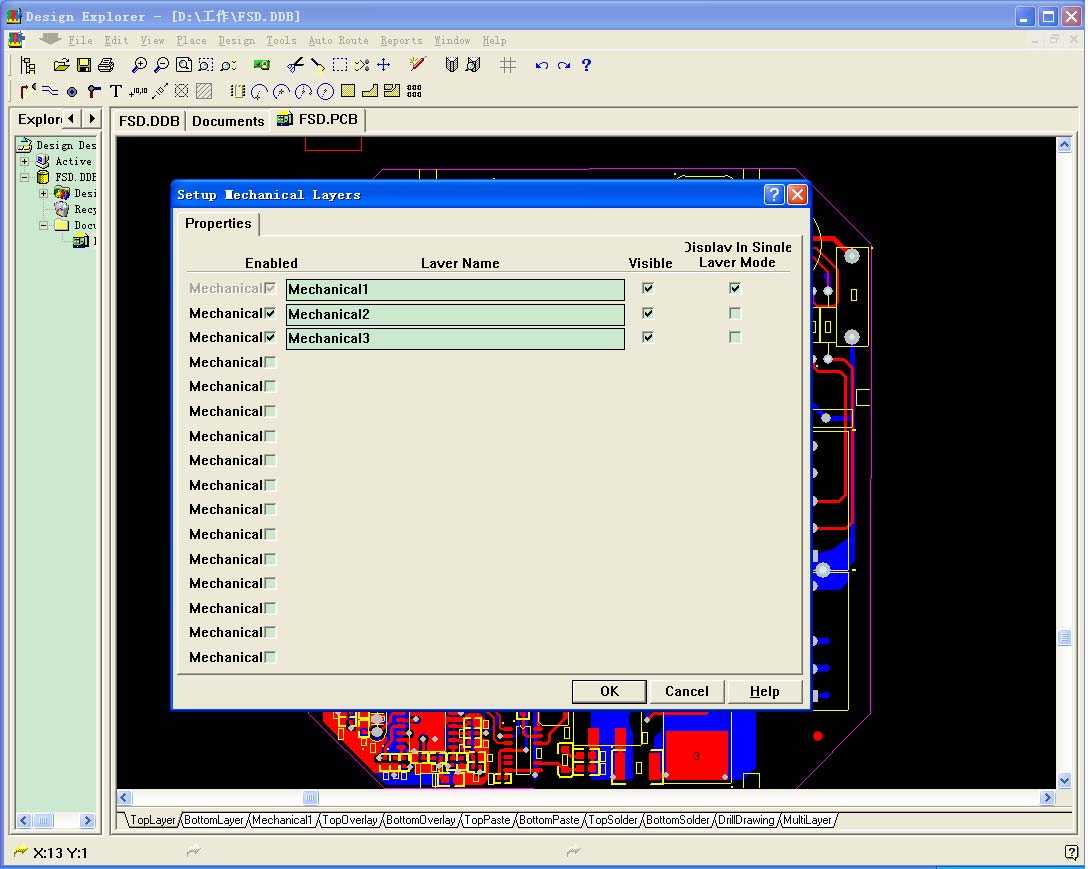Select the Place Full Circle tool
The height and width of the screenshot is (869, 1088).
[x=325, y=91]
